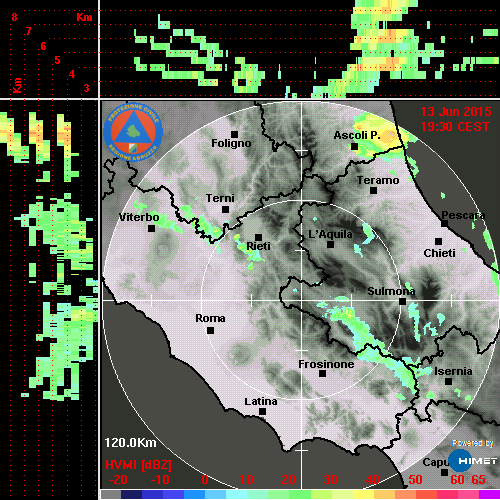Click the 40 dBZ scale value
Viewport: 500px width, 500px height.
click(x=372, y=480)
